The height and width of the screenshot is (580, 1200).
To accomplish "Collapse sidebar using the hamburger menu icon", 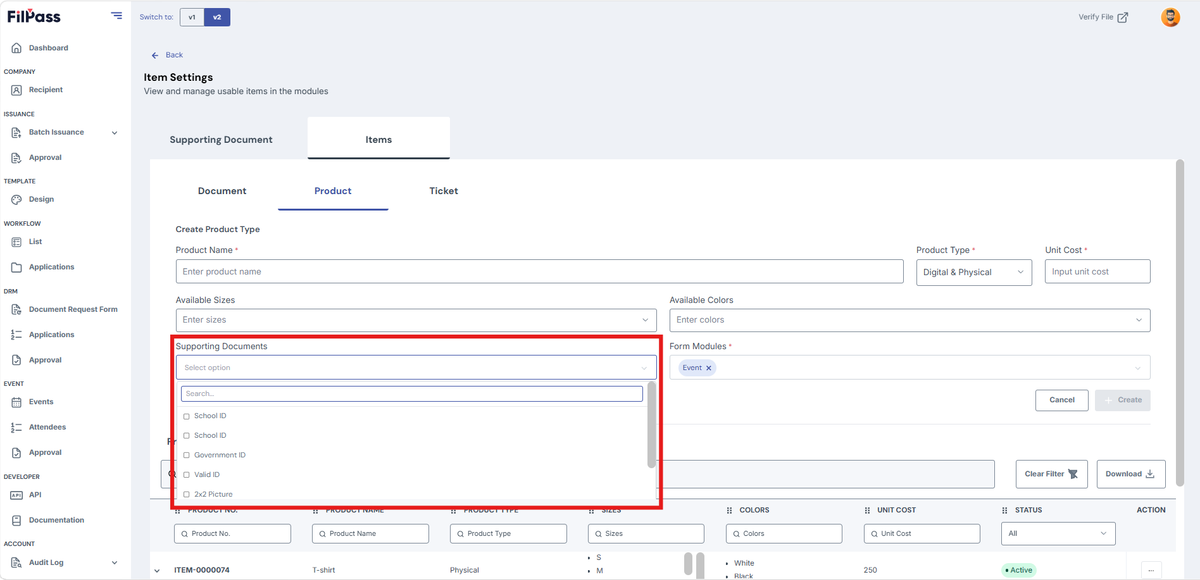I will tap(117, 16).
